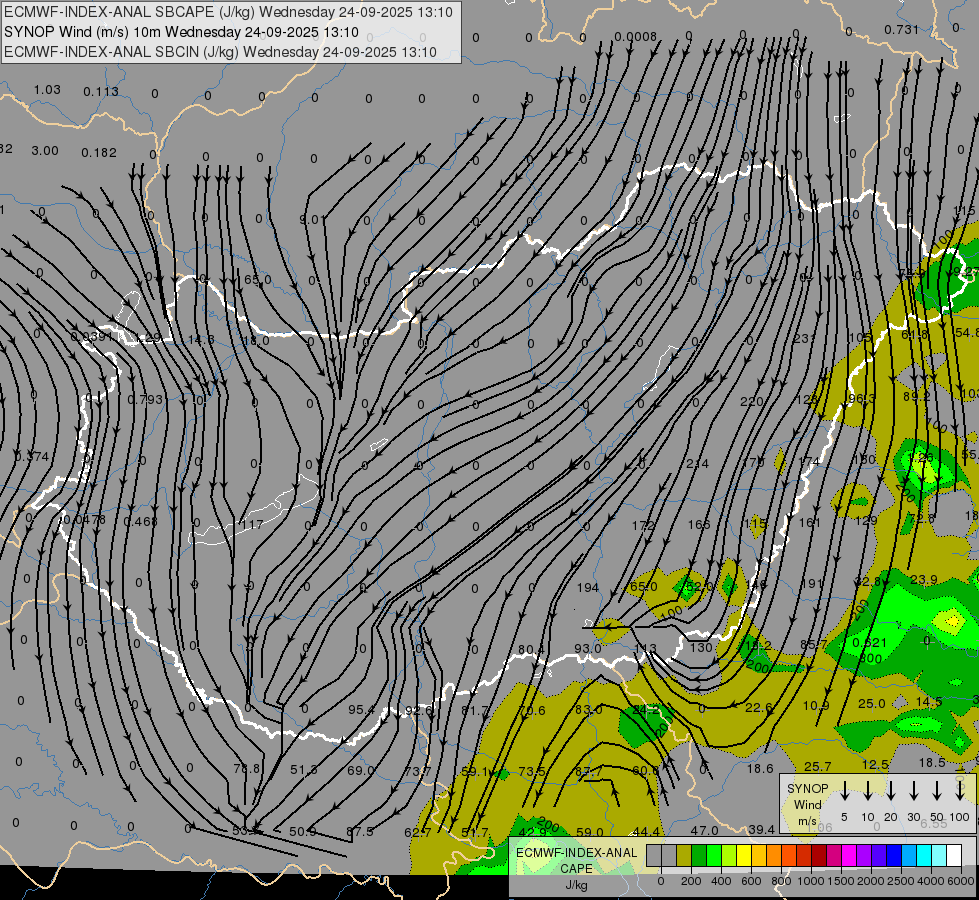Click the 93.0 value on the map
The width and height of the screenshot is (979, 900).
pyautogui.click(x=588, y=648)
